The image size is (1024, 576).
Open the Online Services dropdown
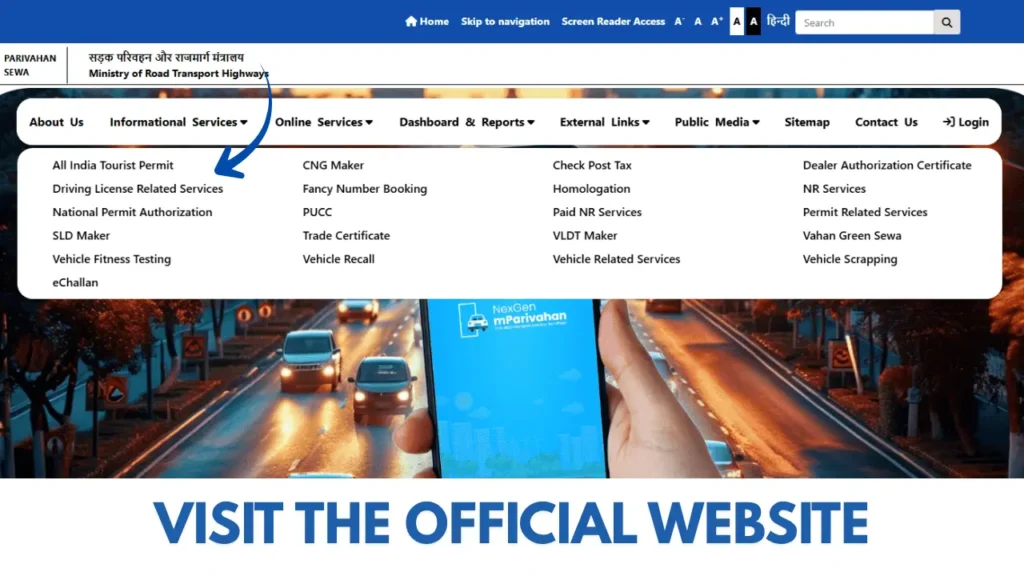[x=323, y=121]
